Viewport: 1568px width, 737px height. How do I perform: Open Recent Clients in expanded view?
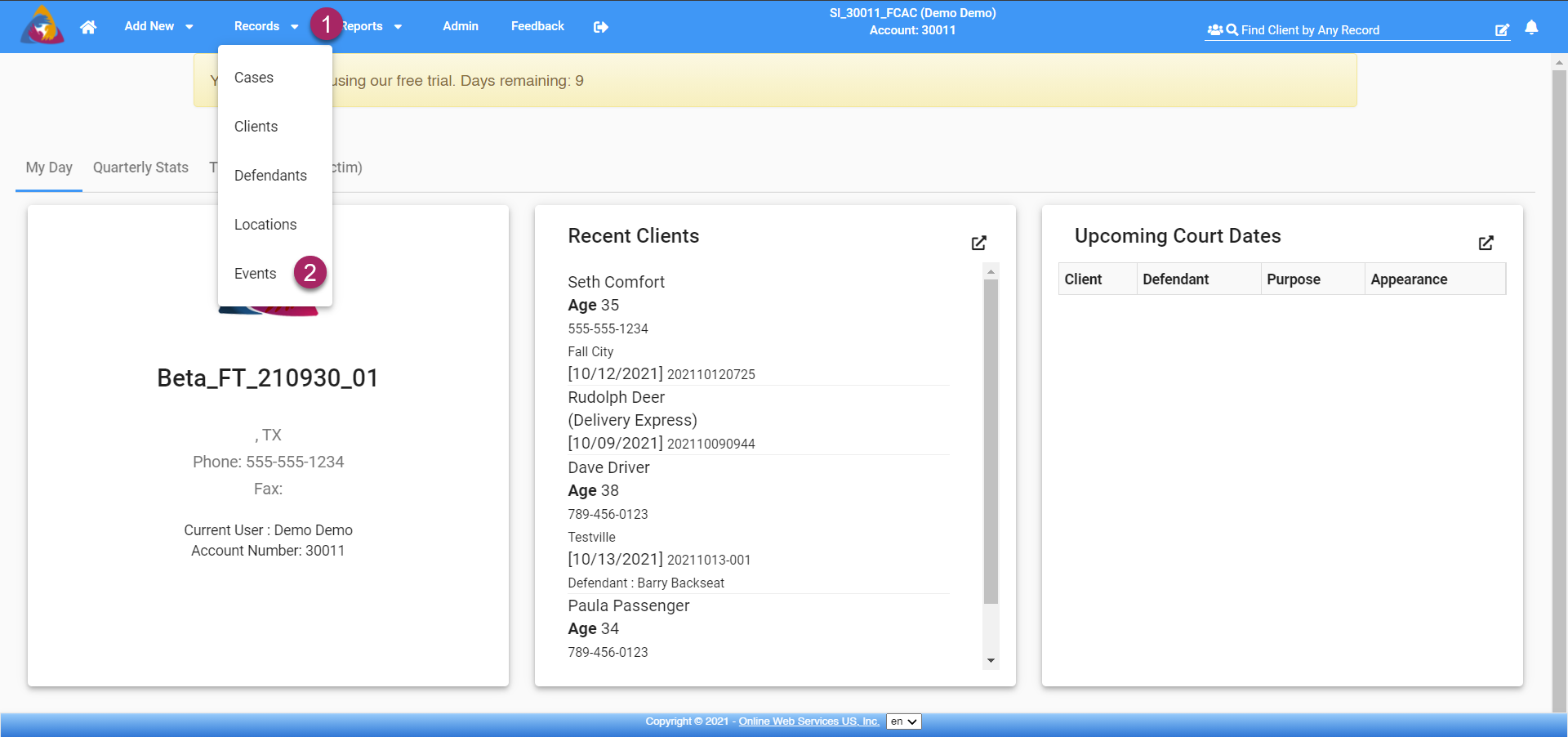(979, 243)
